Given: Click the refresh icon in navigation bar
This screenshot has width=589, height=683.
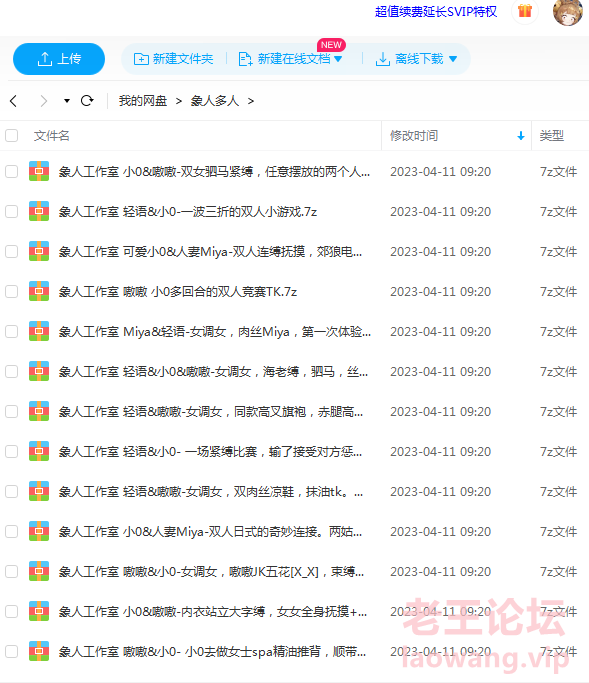Looking at the screenshot, I should coord(87,101).
